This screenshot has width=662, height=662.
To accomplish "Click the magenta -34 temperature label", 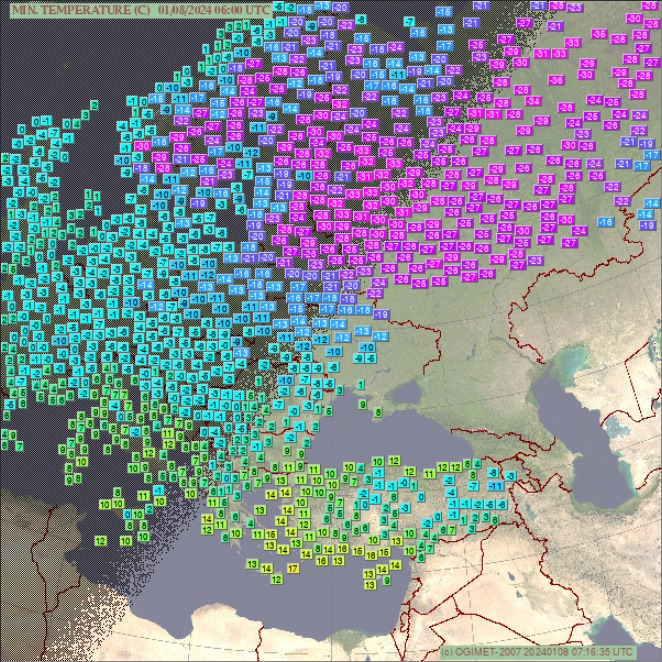I will point(533,101).
